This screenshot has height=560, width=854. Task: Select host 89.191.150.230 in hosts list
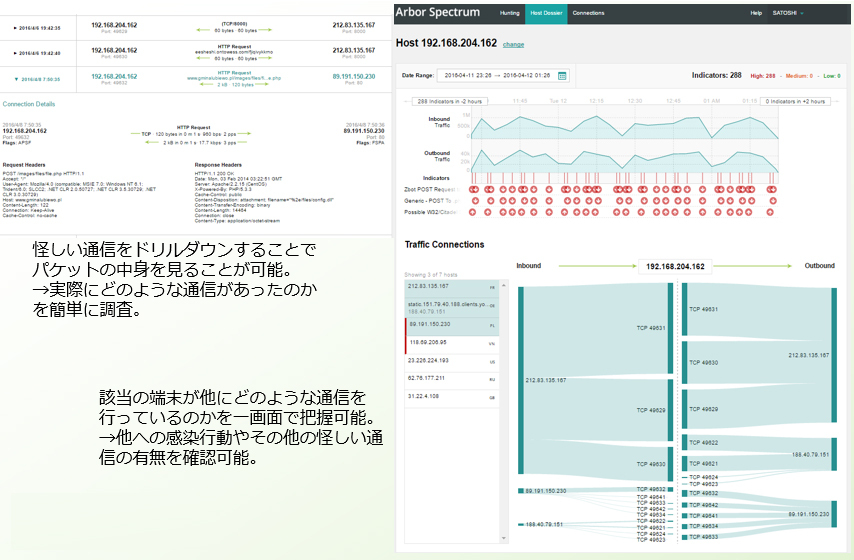(x=452, y=326)
